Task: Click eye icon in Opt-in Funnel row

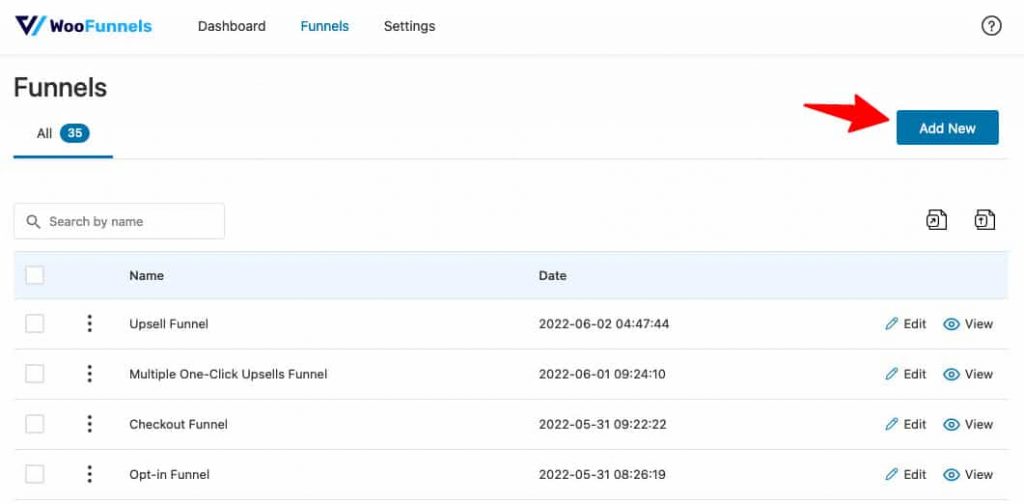Action: [x=952, y=475]
